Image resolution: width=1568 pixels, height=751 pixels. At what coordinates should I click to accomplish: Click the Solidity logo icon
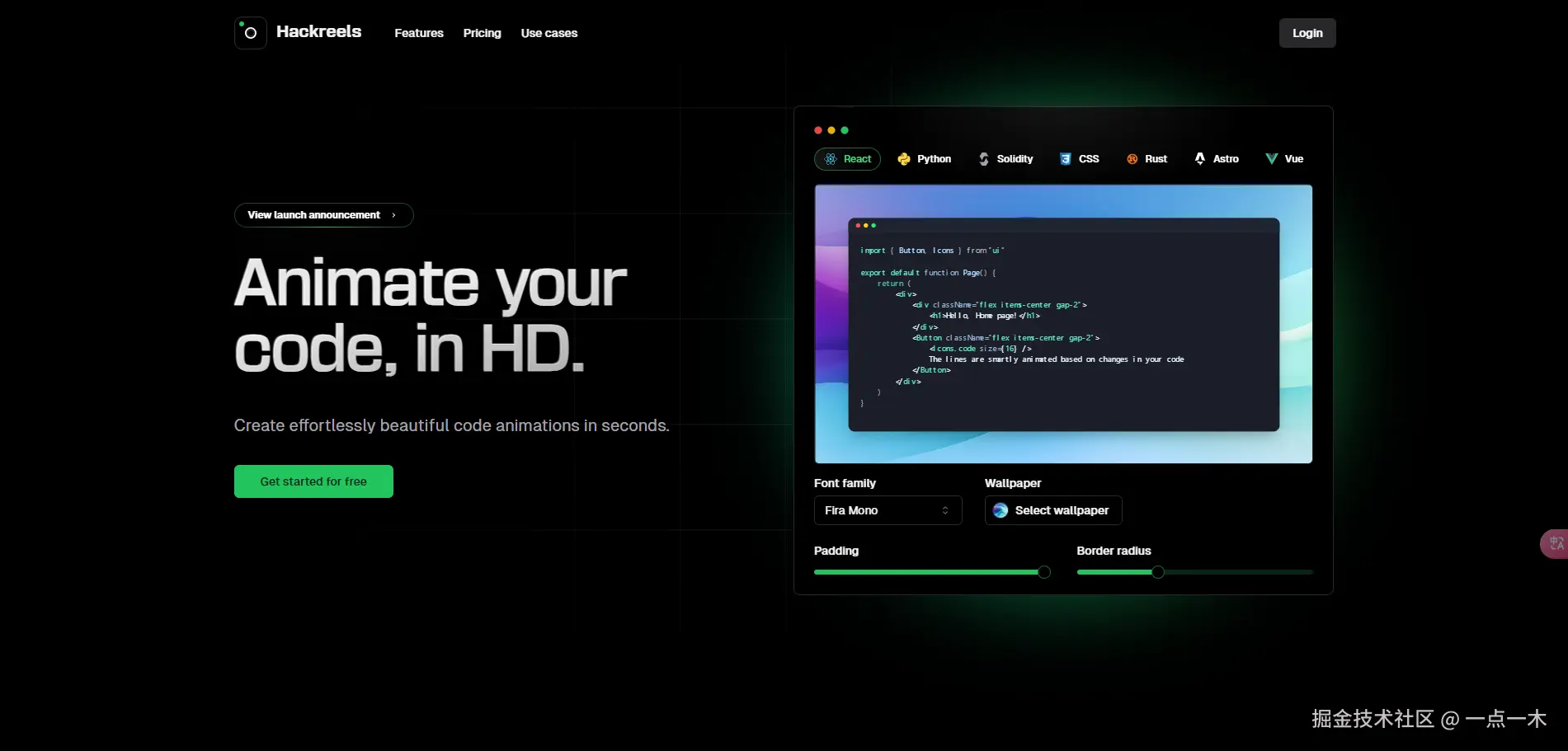[984, 159]
